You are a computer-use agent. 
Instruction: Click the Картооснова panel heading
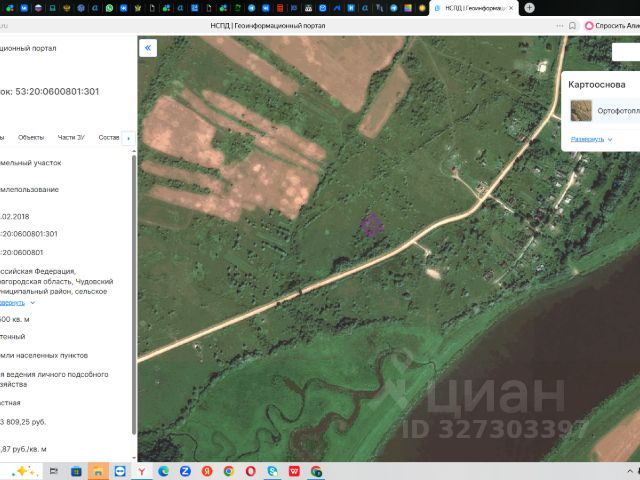pyautogui.click(x=597, y=84)
